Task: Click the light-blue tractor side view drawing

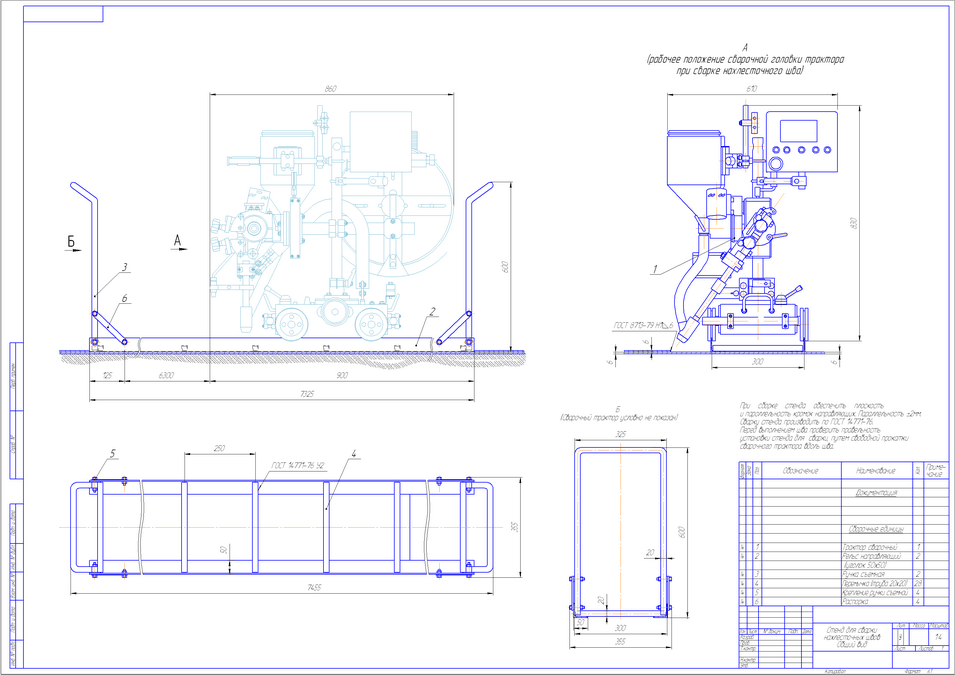Action: [x=332, y=222]
